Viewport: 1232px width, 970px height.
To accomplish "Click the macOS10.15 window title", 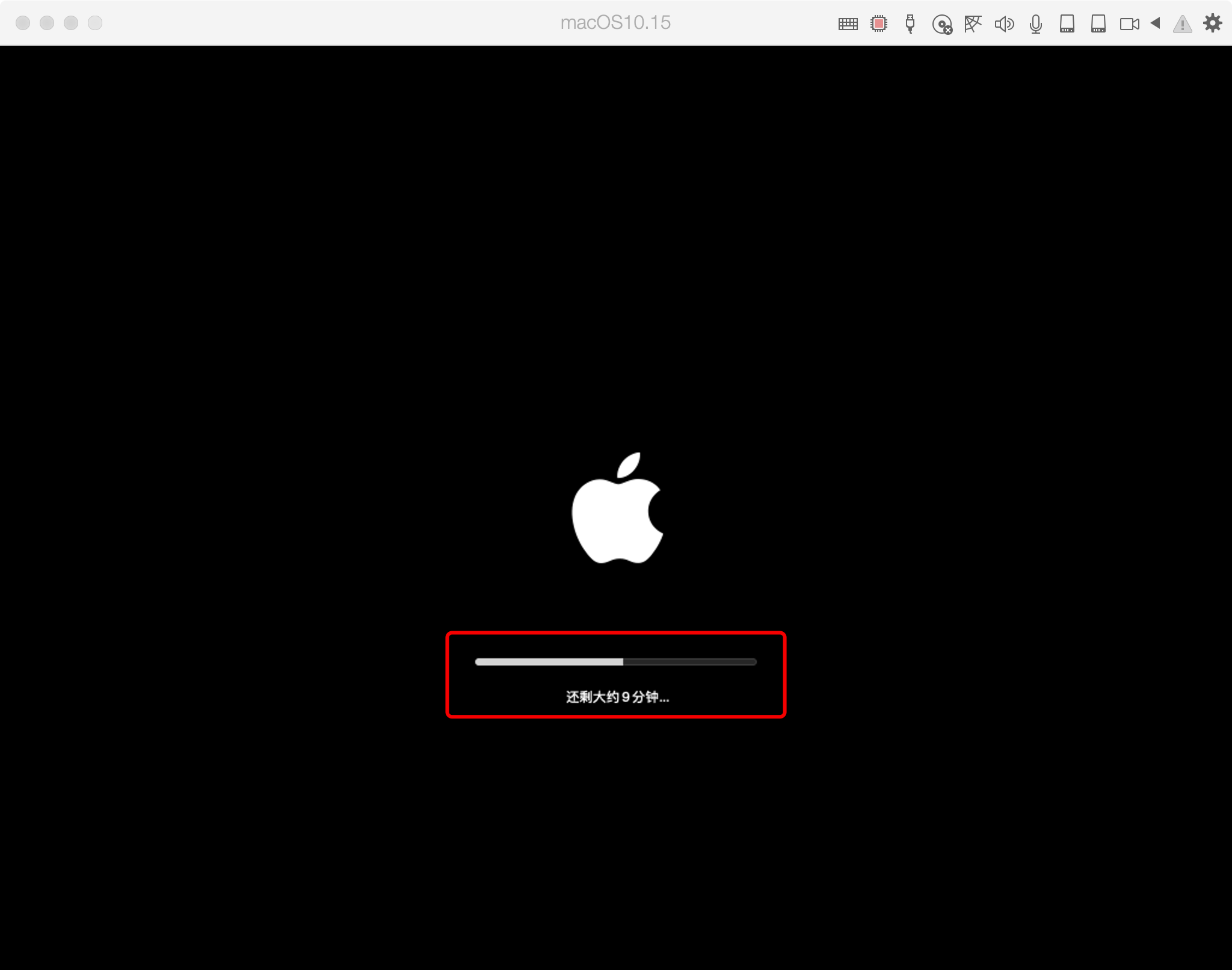I will click(615, 23).
